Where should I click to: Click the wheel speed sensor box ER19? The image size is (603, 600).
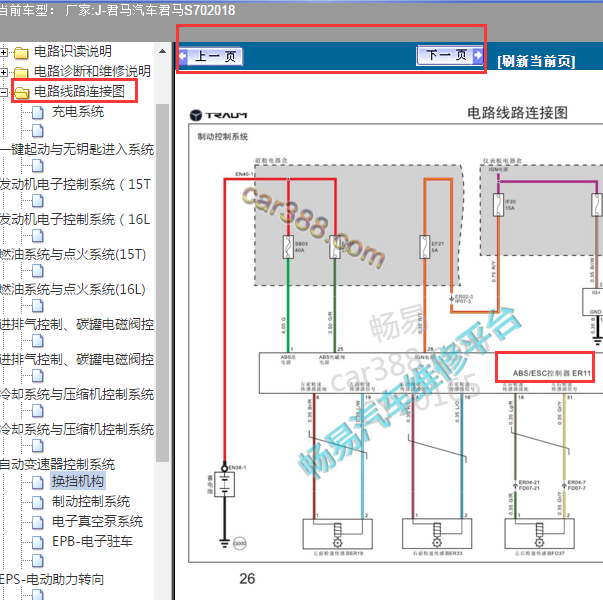click(x=338, y=534)
